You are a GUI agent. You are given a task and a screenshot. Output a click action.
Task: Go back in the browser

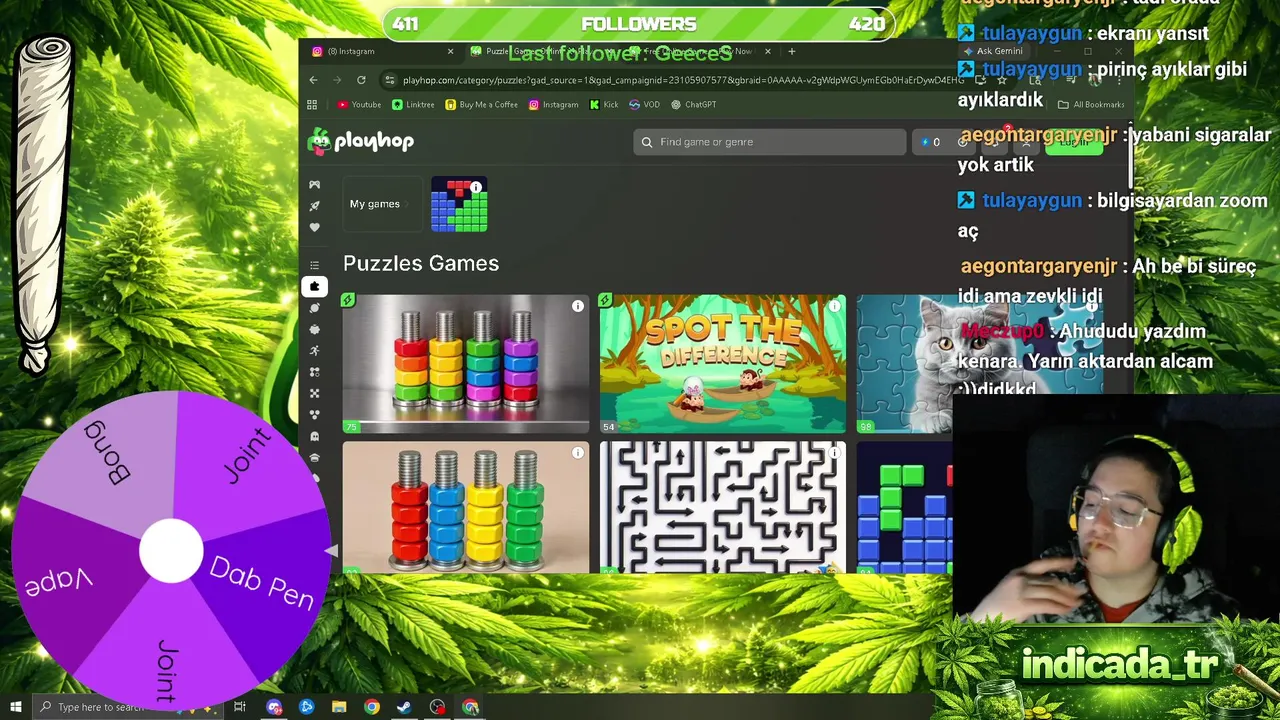pyautogui.click(x=313, y=80)
